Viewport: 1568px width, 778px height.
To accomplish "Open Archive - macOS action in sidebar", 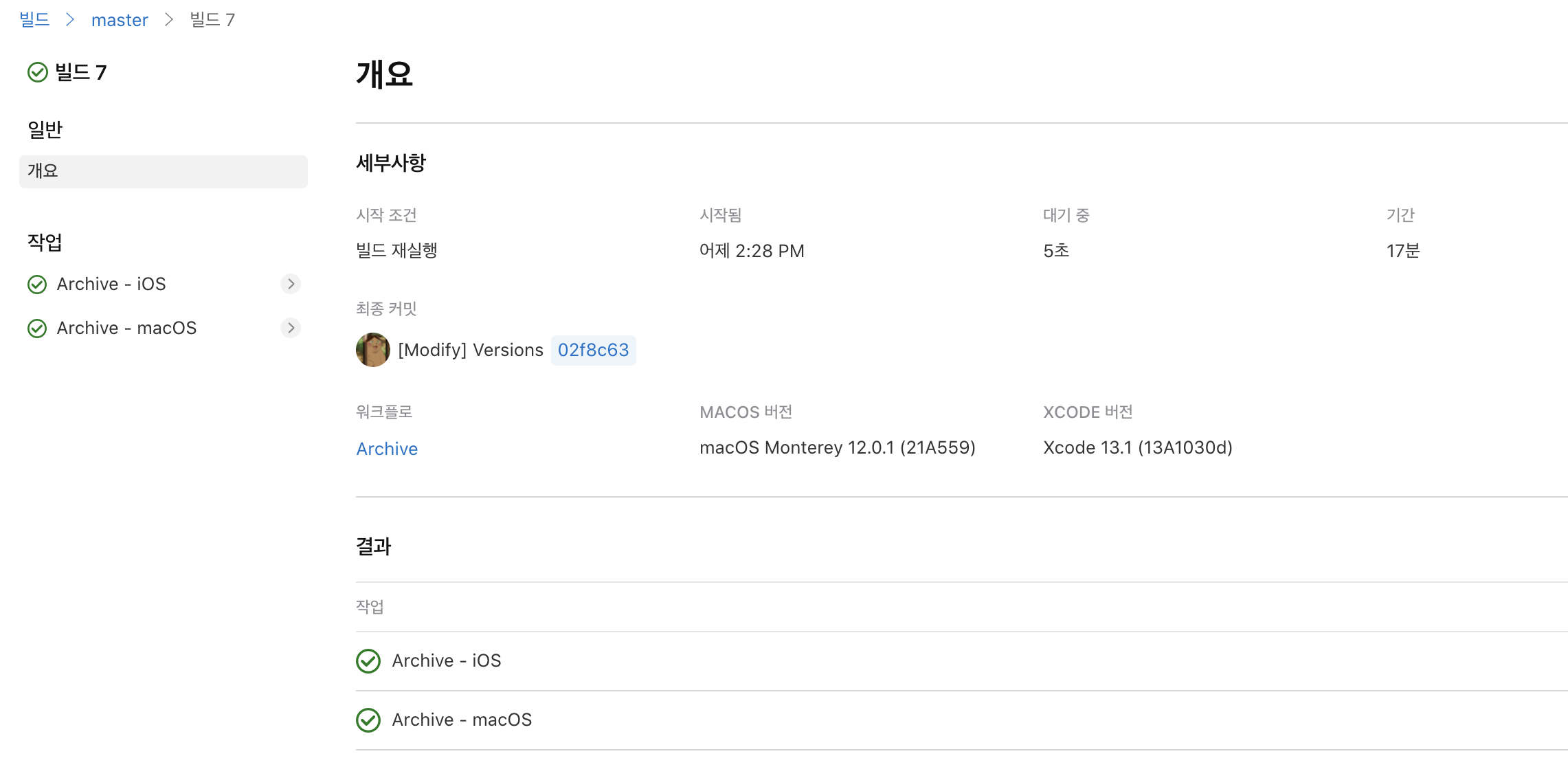I will (x=126, y=328).
